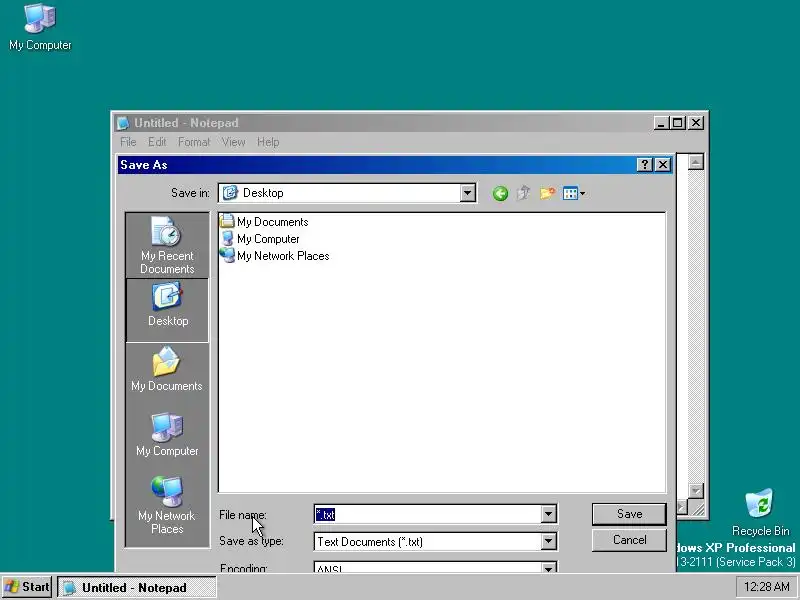Viewport: 800px width, 600px height.
Task: Select My Documents folder in file list
Action: click(264, 222)
